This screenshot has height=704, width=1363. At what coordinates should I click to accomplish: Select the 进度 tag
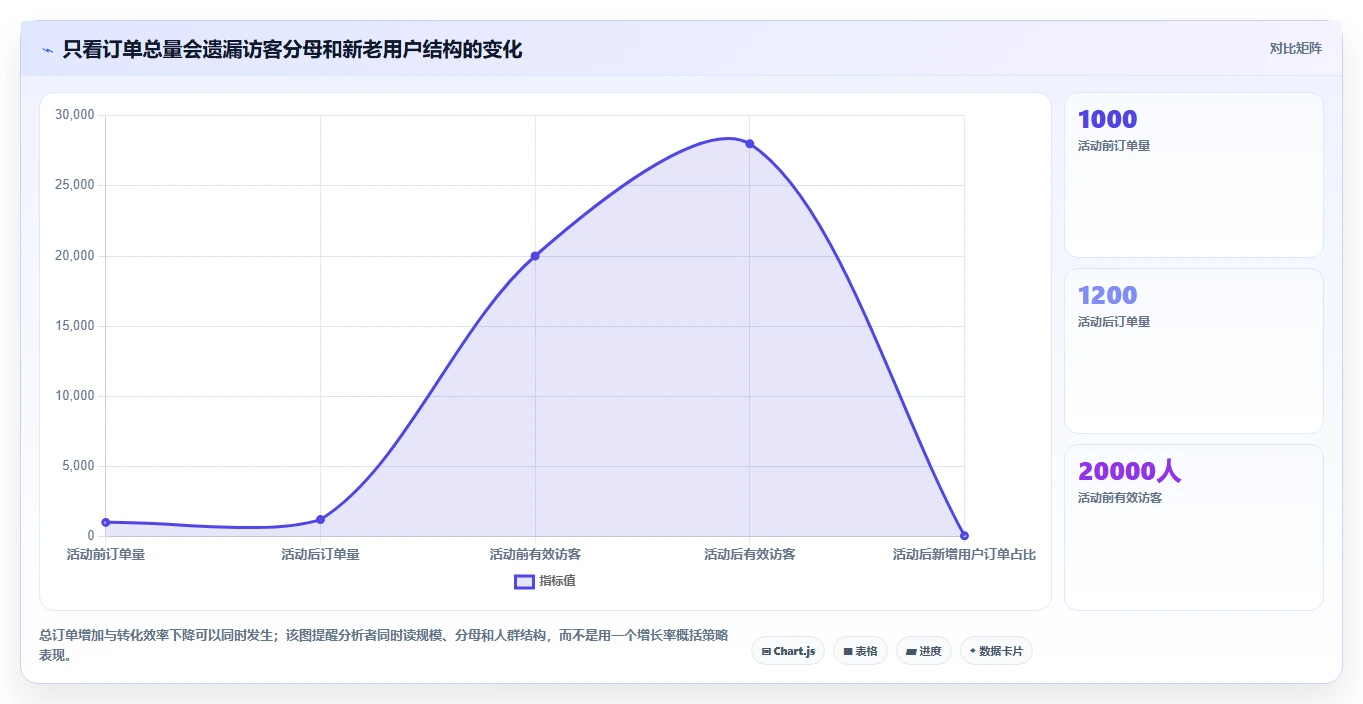(924, 651)
